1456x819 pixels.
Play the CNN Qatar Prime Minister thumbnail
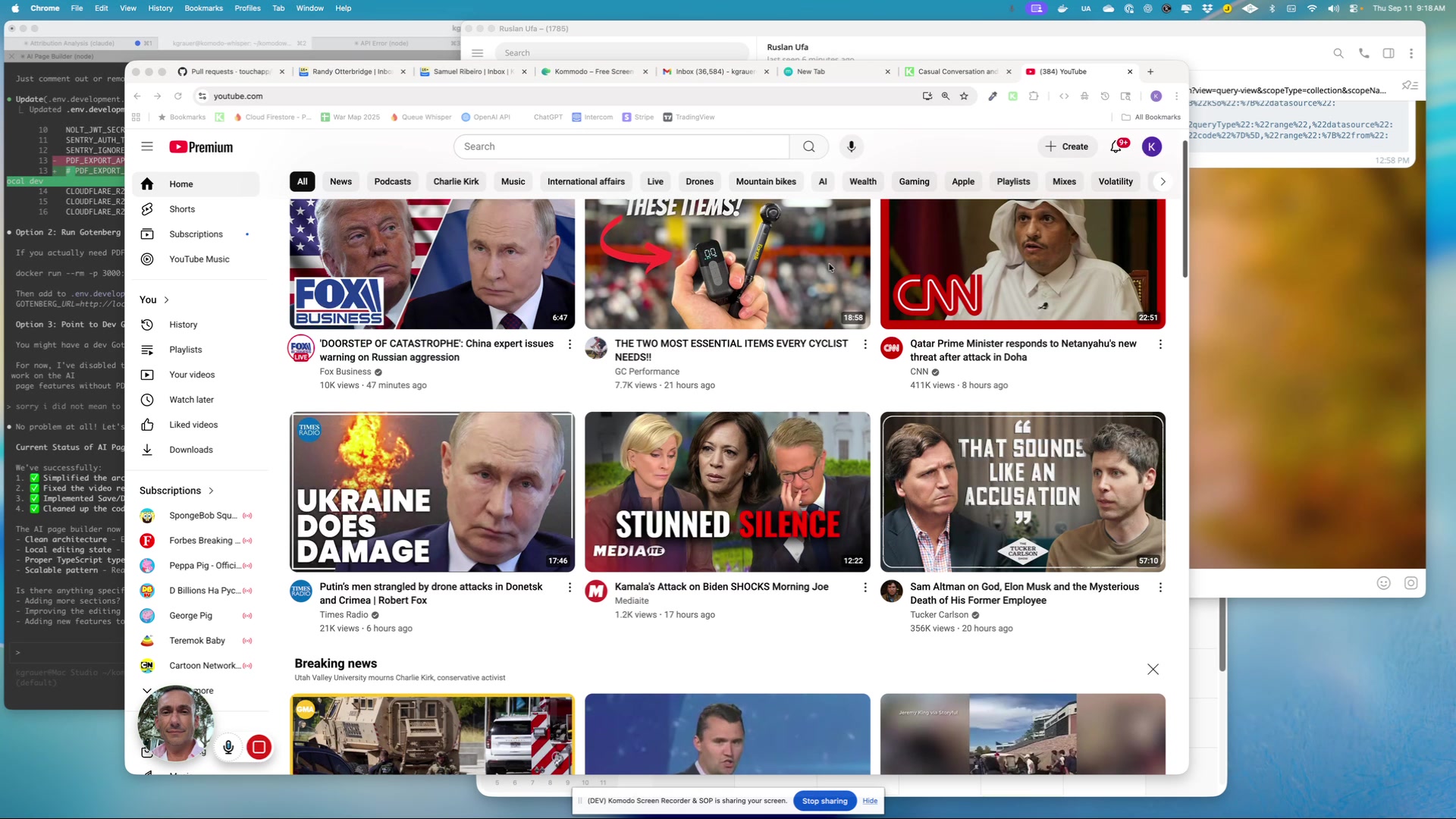pyautogui.click(x=1023, y=264)
